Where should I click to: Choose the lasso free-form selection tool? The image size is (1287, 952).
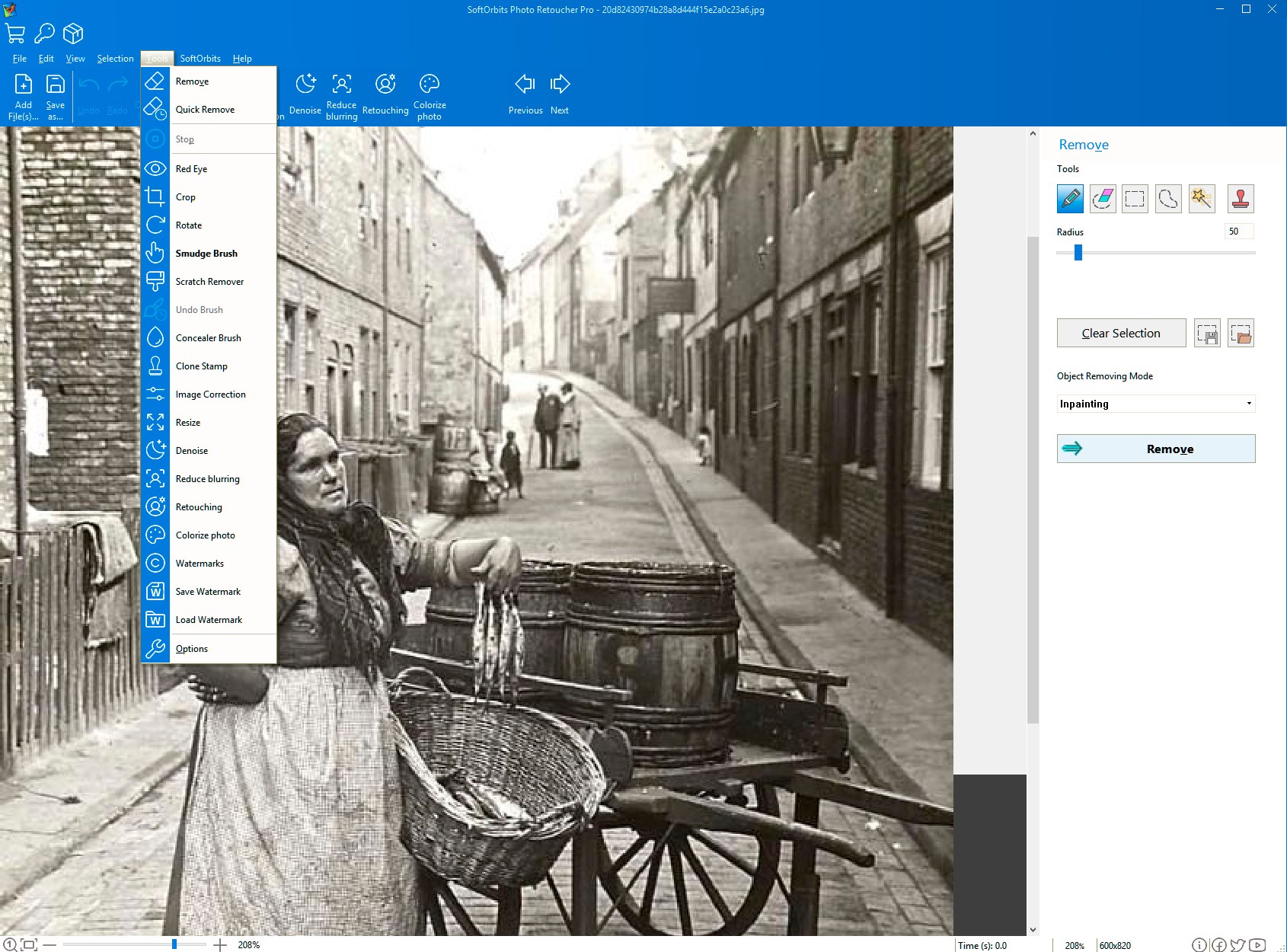1167,199
